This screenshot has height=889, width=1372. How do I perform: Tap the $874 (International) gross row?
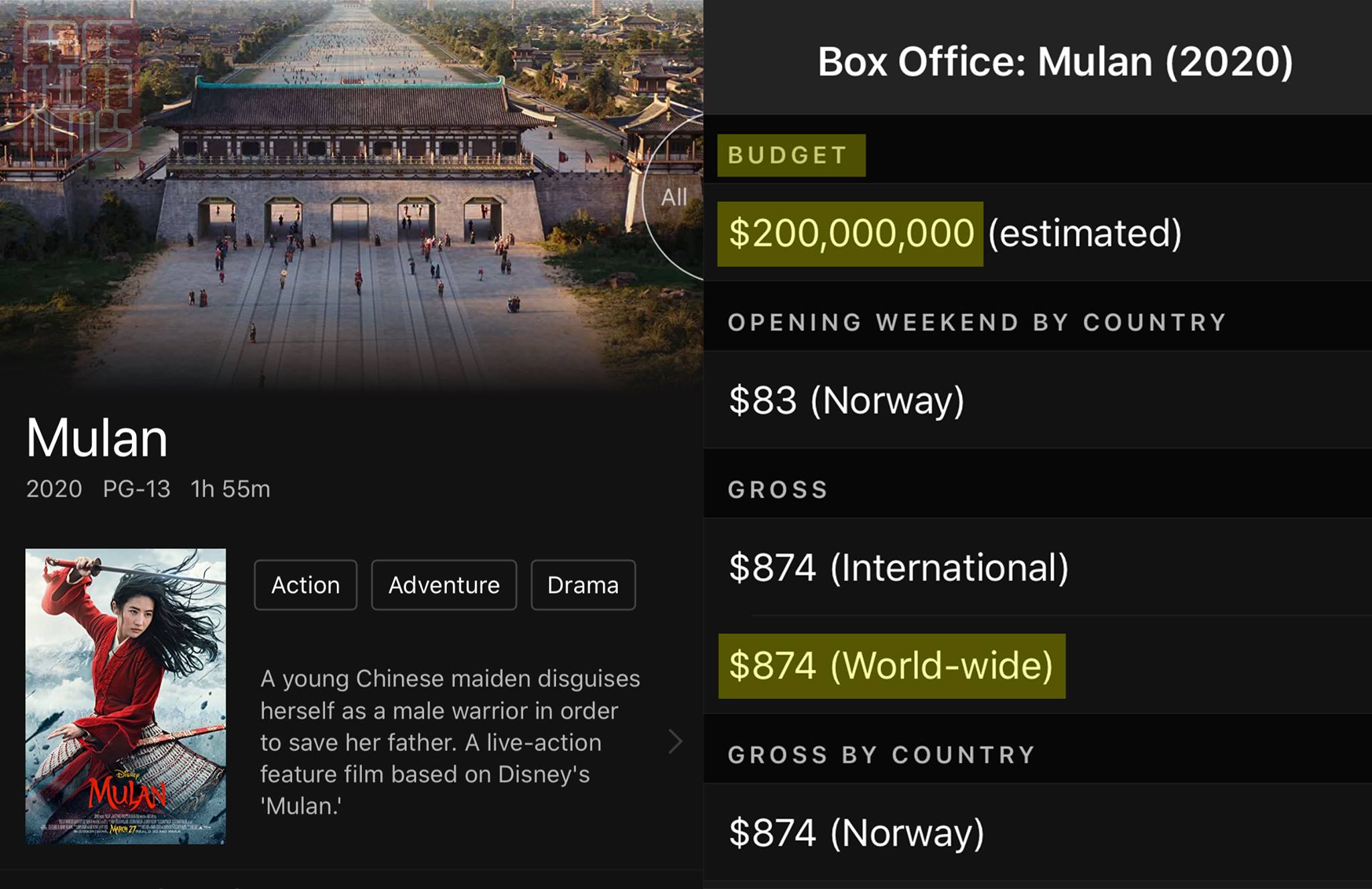(x=1038, y=567)
